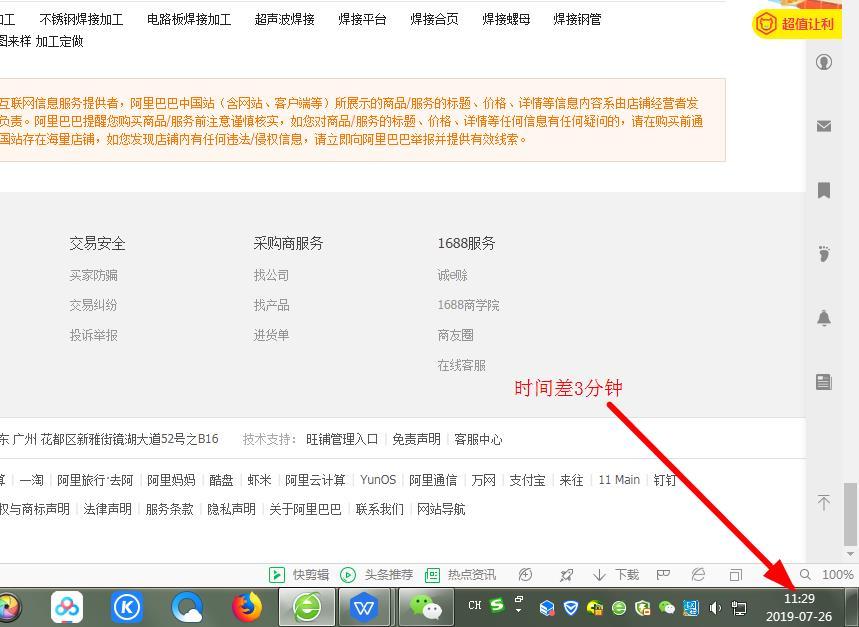Click the 交易纠纷 footer link

93,305
